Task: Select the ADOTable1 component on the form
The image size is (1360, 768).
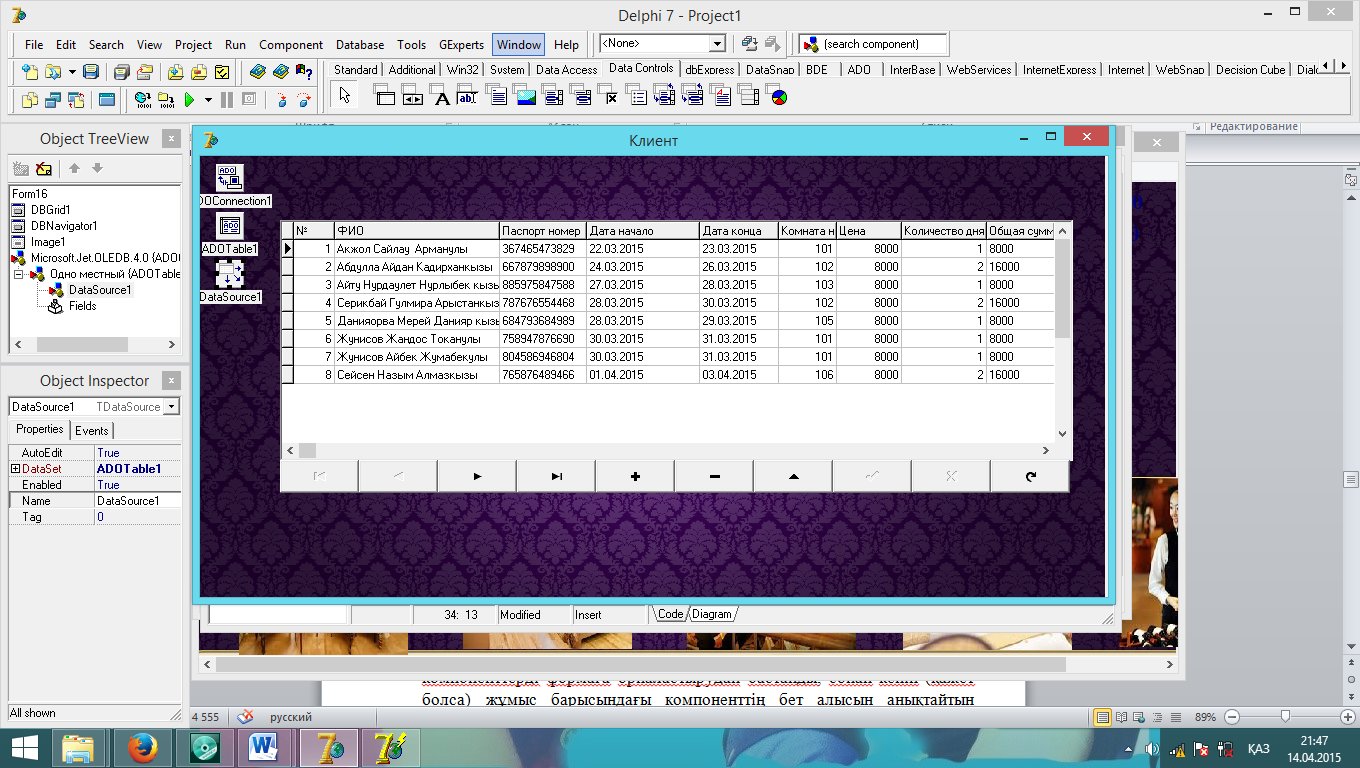Action: pyautogui.click(x=229, y=226)
